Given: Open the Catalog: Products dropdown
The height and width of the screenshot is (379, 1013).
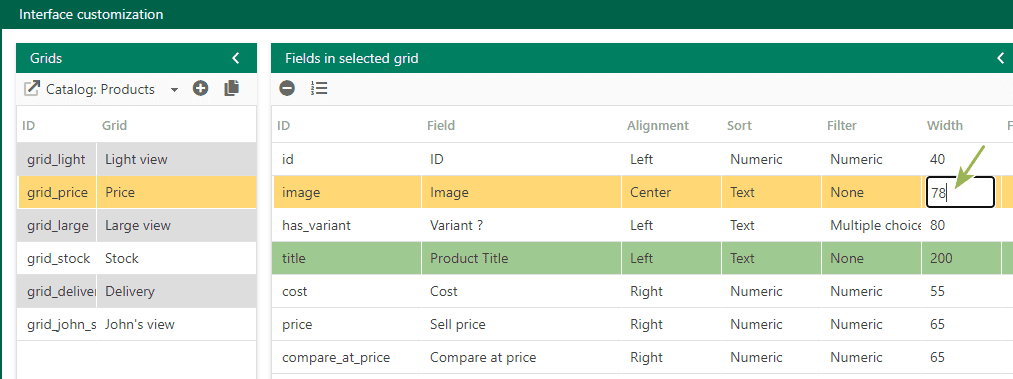Looking at the screenshot, I should pyautogui.click(x=174, y=90).
